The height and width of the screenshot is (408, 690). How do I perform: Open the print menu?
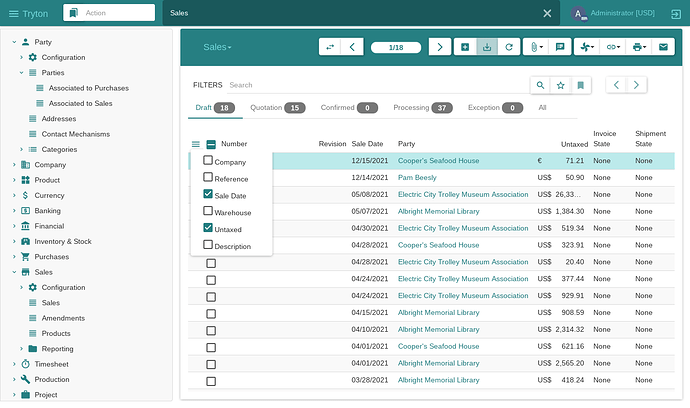coord(639,47)
